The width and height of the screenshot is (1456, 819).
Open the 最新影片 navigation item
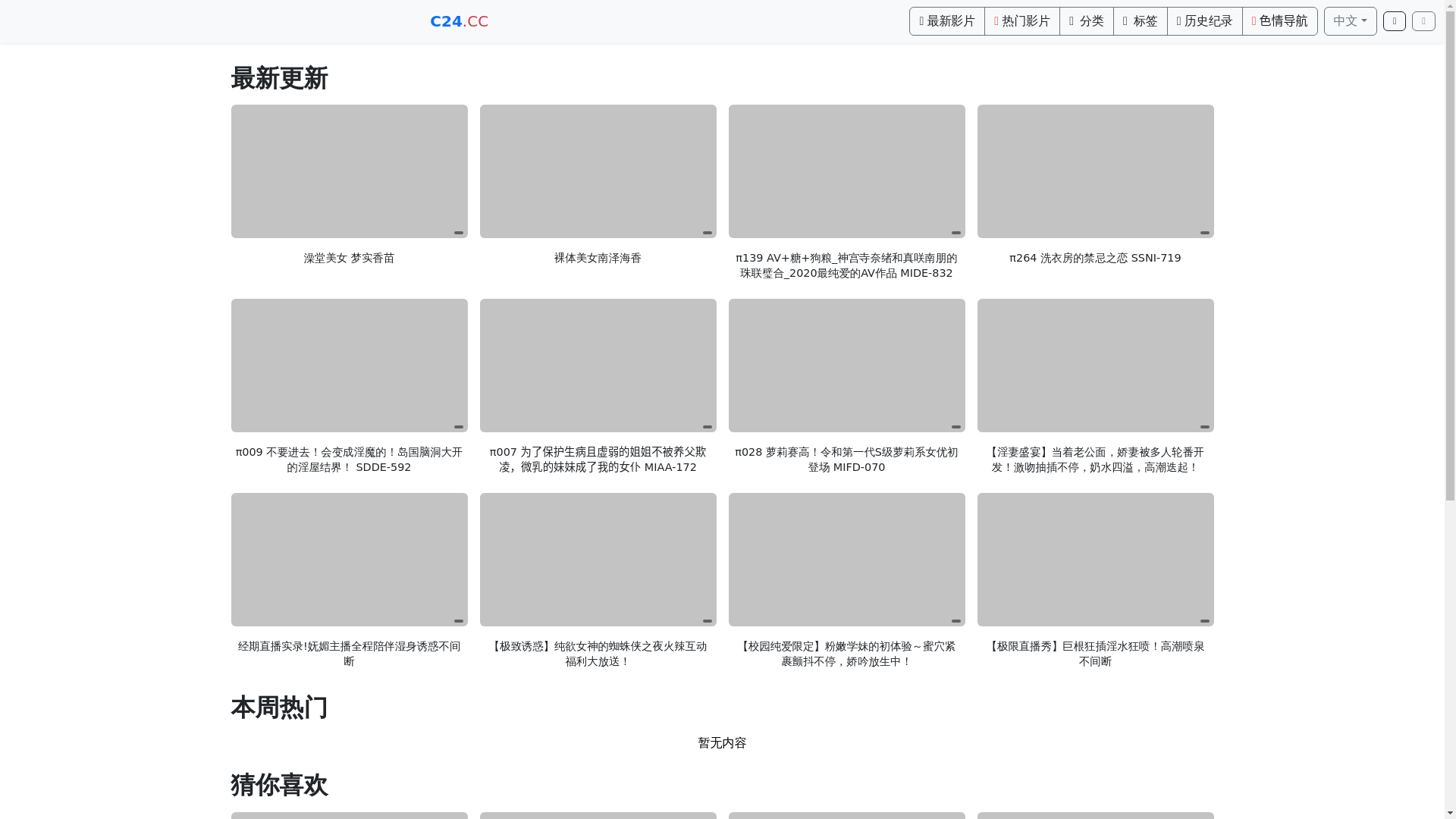[x=947, y=21]
